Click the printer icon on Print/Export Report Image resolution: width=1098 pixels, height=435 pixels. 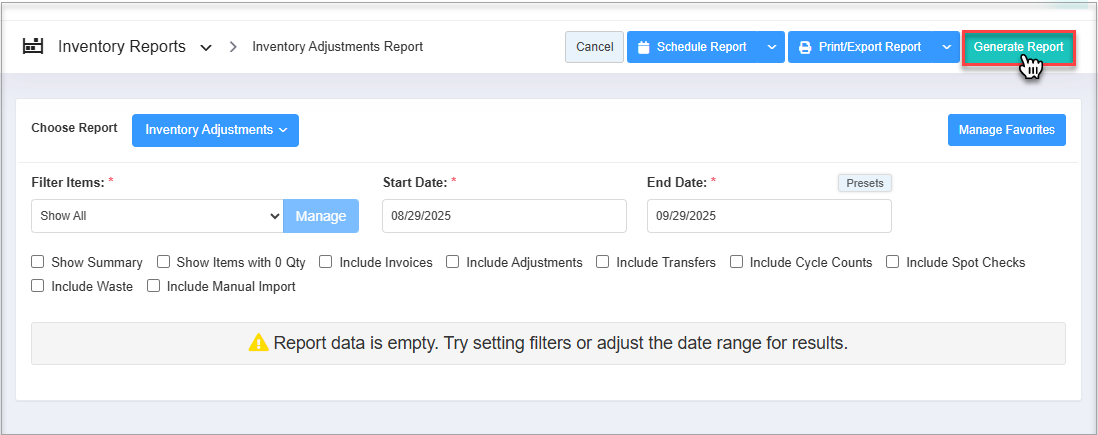pyautogui.click(x=805, y=47)
